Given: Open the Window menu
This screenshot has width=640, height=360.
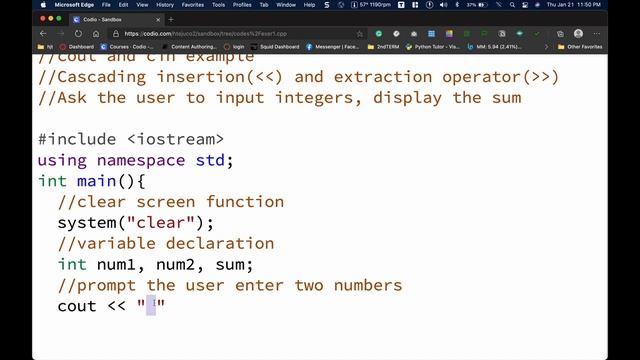Looking at the screenshot, I should pyautogui.click(x=286, y=5).
